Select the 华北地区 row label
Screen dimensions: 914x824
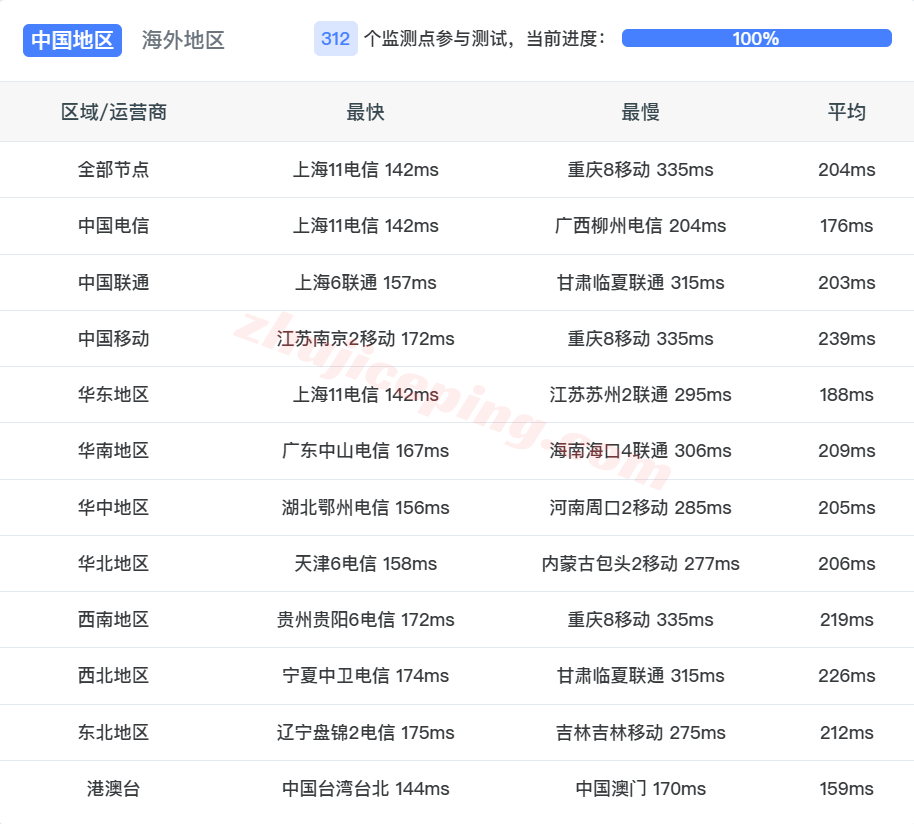pos(114,564)
